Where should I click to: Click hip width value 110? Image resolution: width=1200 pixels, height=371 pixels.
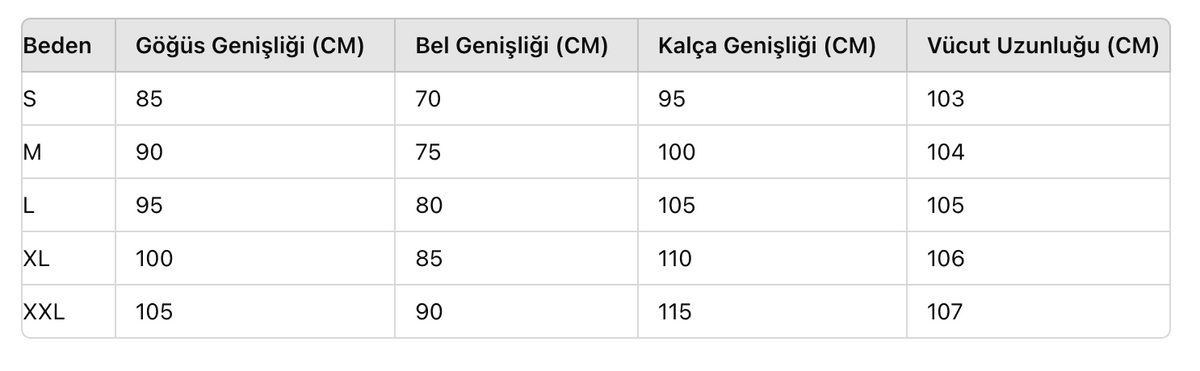coord(675,259)
